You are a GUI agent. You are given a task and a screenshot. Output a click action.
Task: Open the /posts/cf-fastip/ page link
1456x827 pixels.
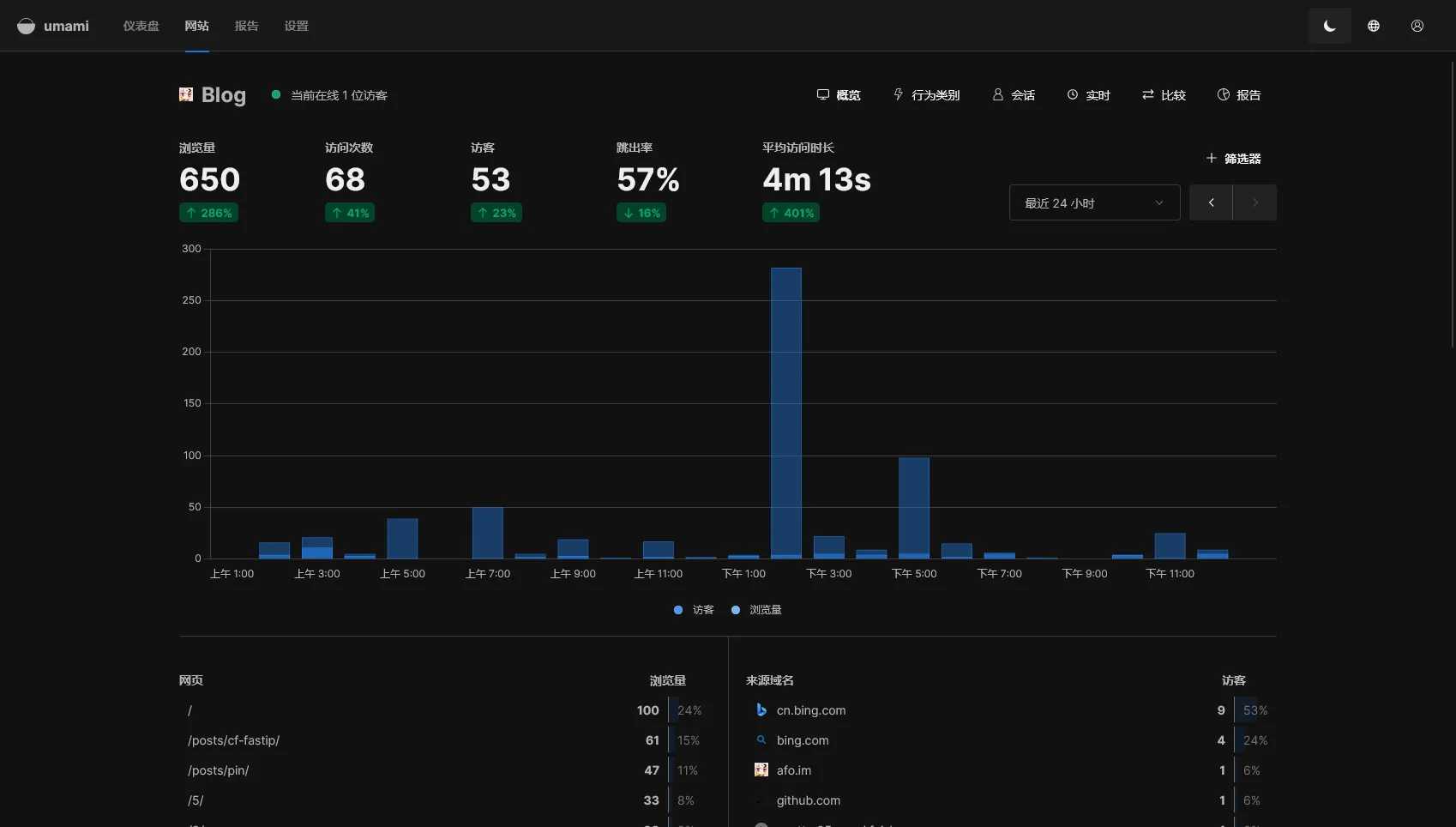point(233,740)
